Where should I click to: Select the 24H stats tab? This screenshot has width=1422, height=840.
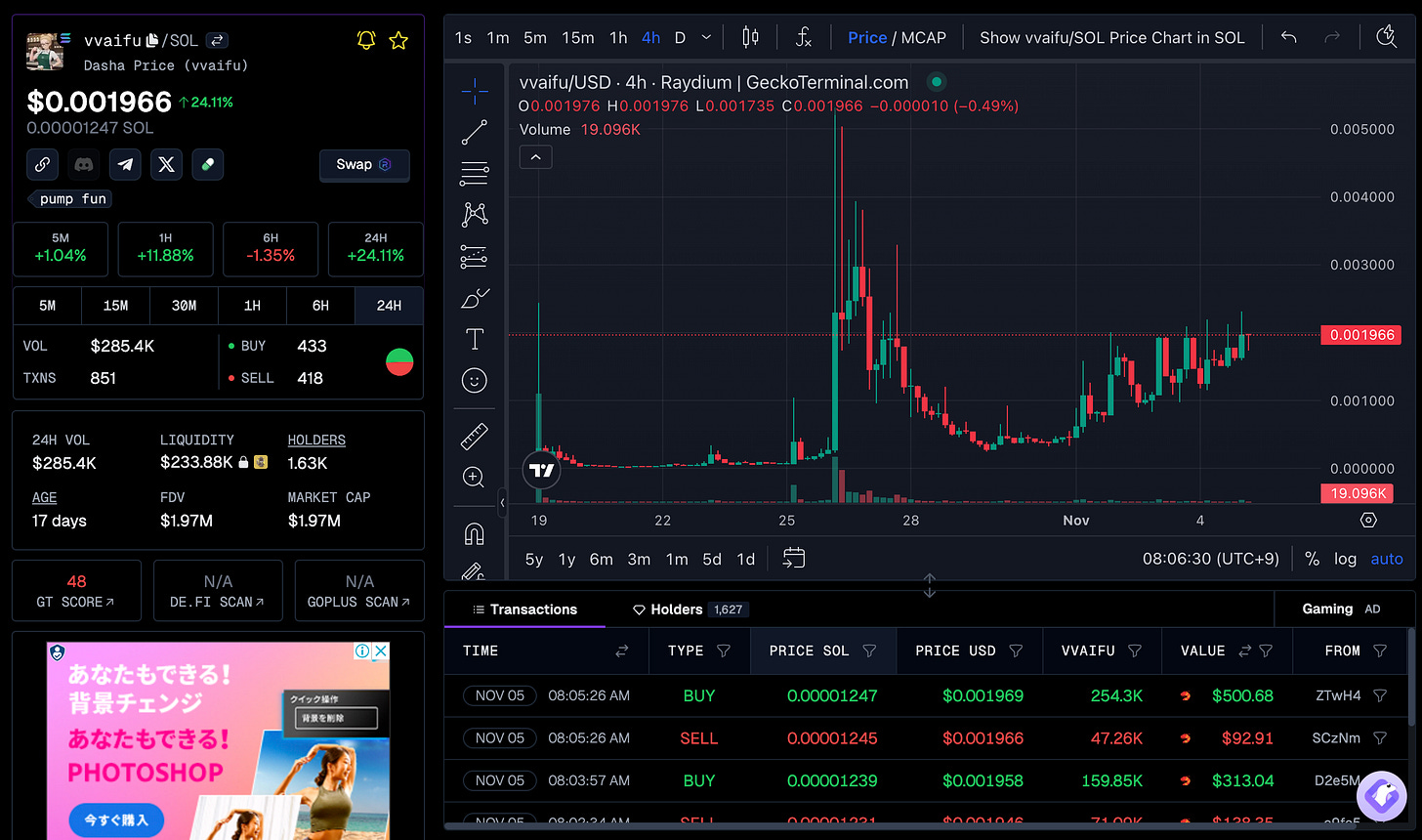[x=389, y=306]
